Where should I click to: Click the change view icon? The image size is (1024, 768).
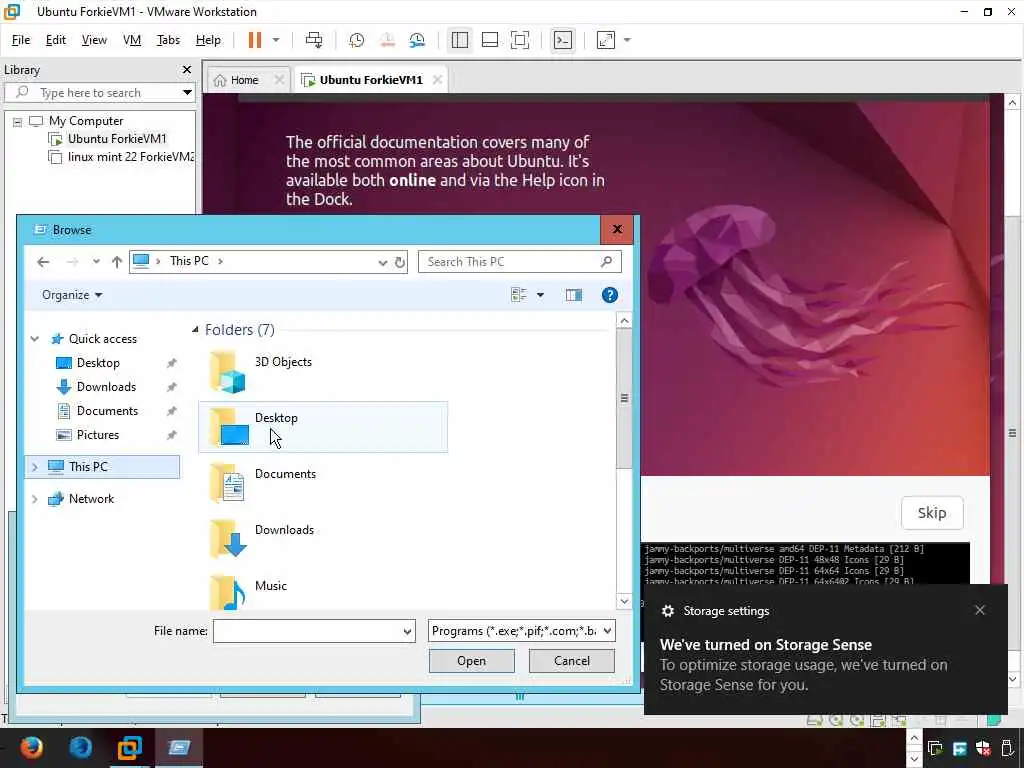[519, 295]
